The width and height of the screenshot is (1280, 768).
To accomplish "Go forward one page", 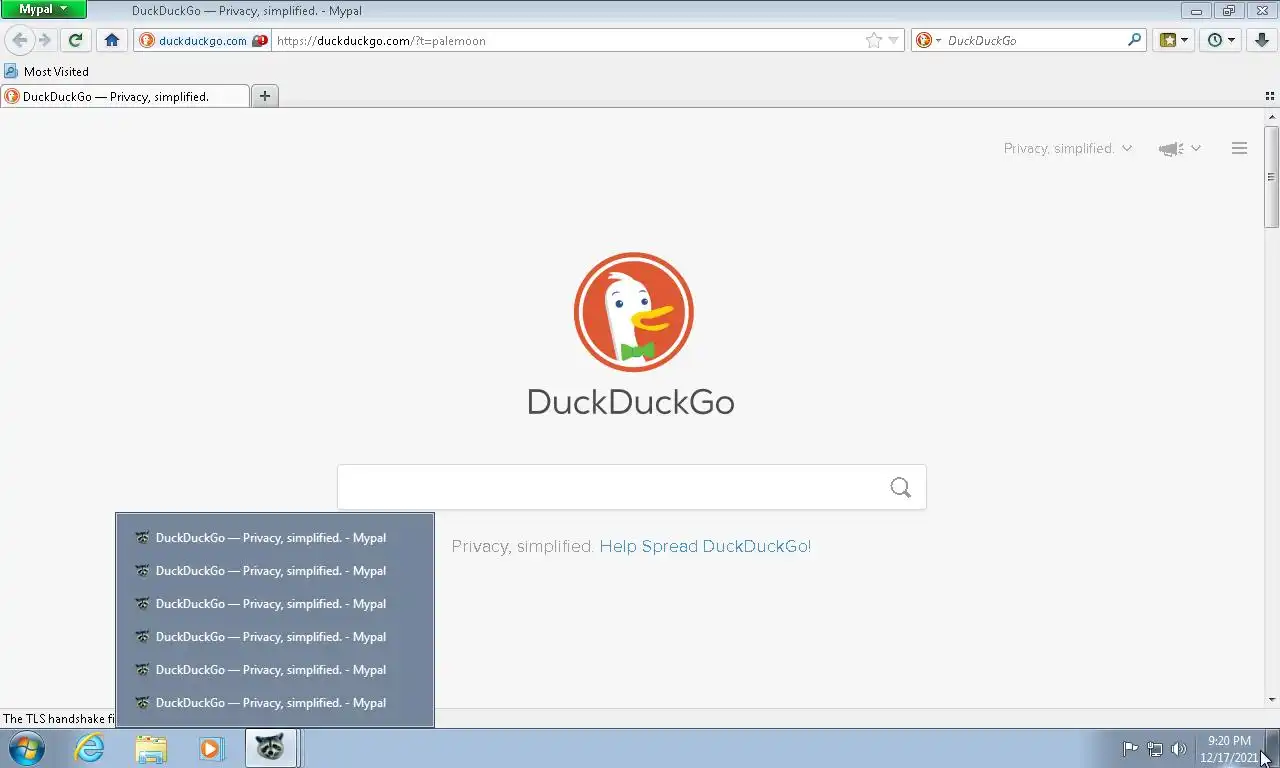I will tap(44, 40).
